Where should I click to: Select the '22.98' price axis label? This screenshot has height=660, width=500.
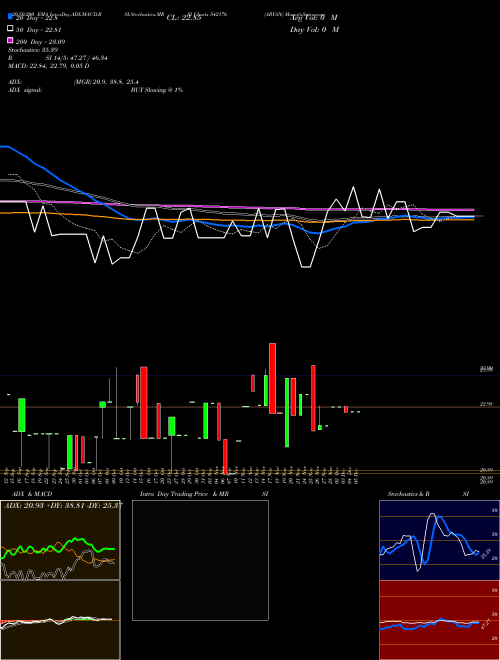tap(486, 404)
